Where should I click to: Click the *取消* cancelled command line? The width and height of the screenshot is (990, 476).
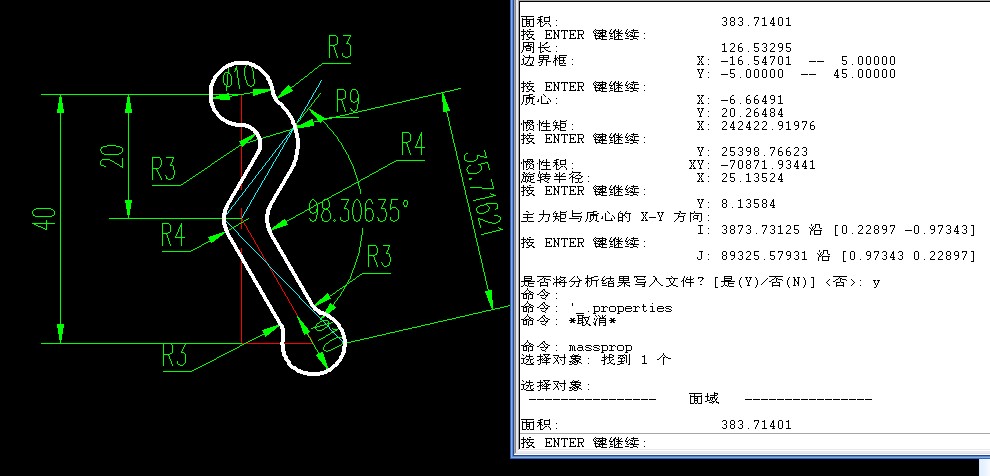point(568,321)
